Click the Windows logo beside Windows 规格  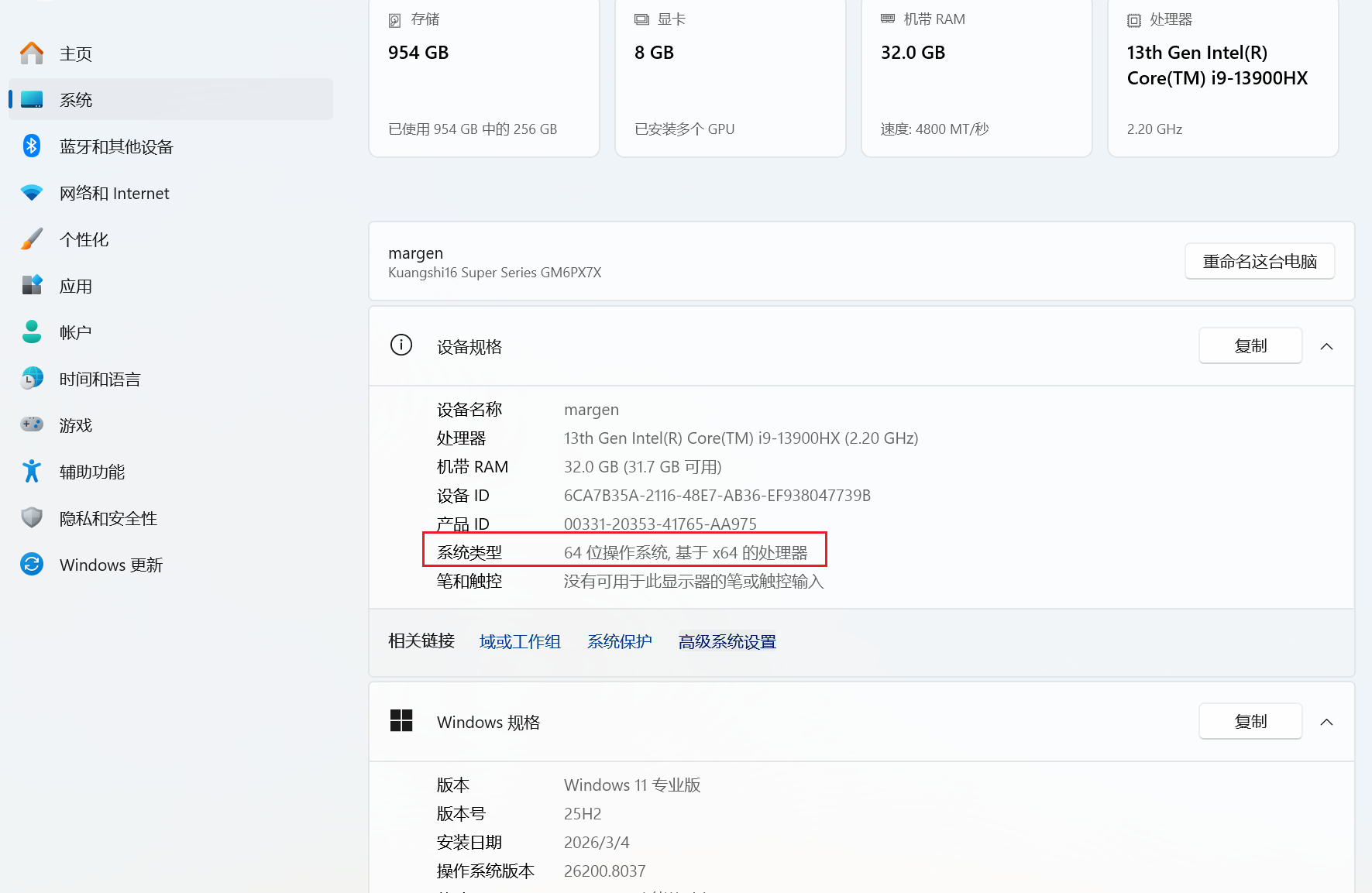tap(401, 720)
